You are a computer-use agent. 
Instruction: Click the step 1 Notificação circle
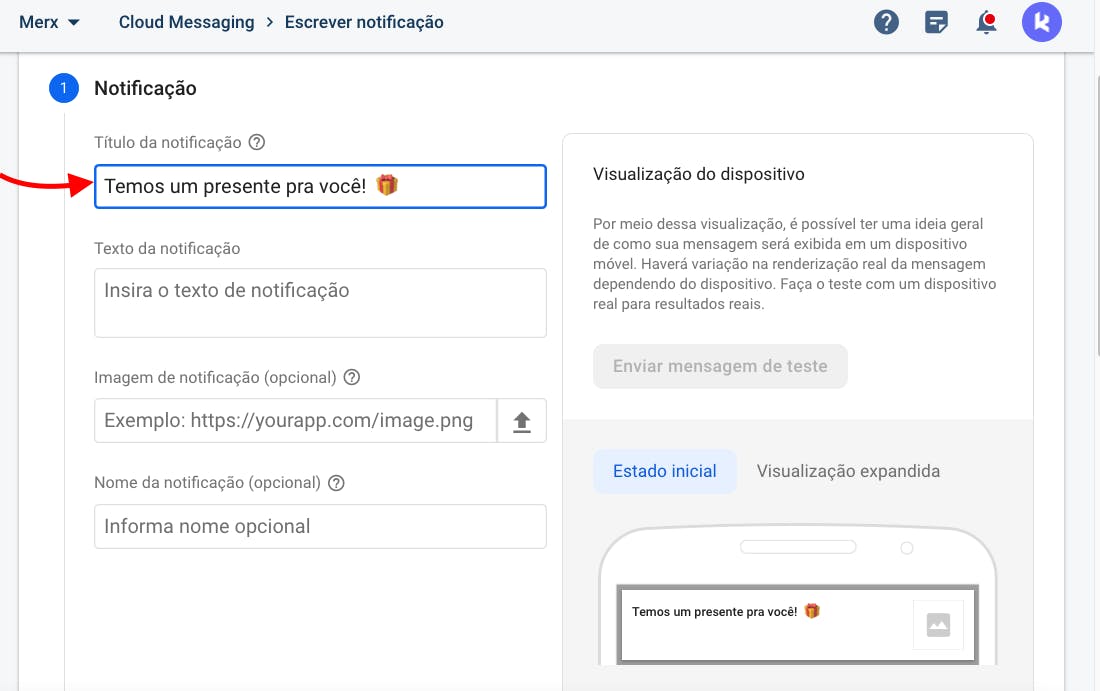(63, 88)
